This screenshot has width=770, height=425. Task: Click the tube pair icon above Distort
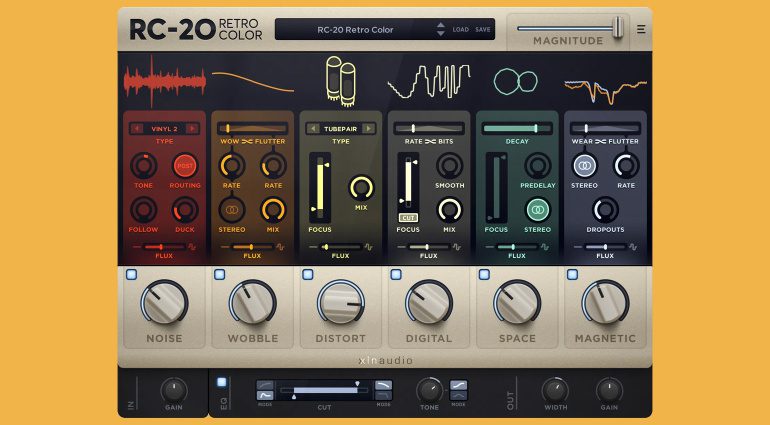tap(341, 80)
